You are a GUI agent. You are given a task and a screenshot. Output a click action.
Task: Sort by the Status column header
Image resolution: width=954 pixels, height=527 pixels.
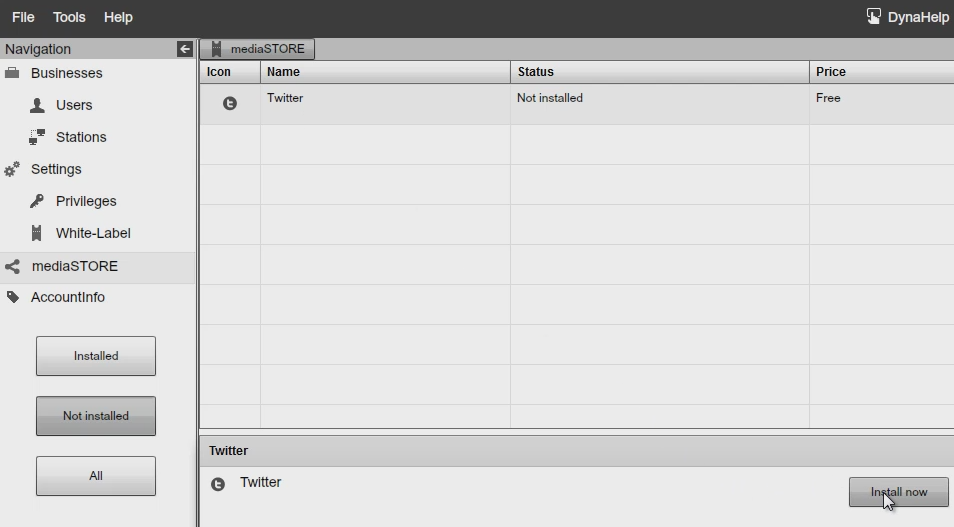535,72
